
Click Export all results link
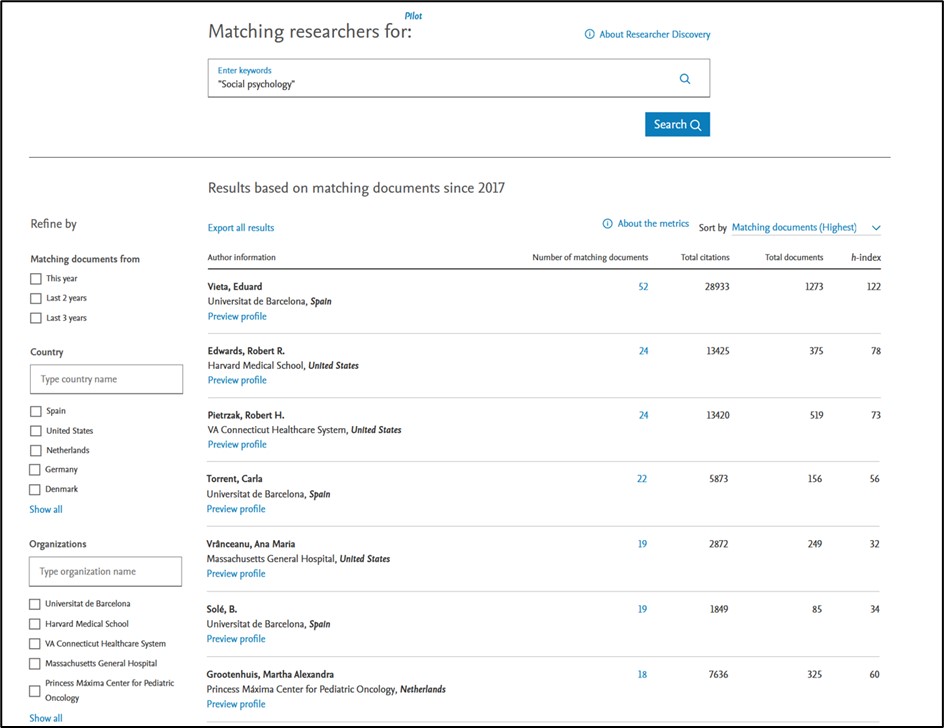pyautogui.click(x=241, y=228)
